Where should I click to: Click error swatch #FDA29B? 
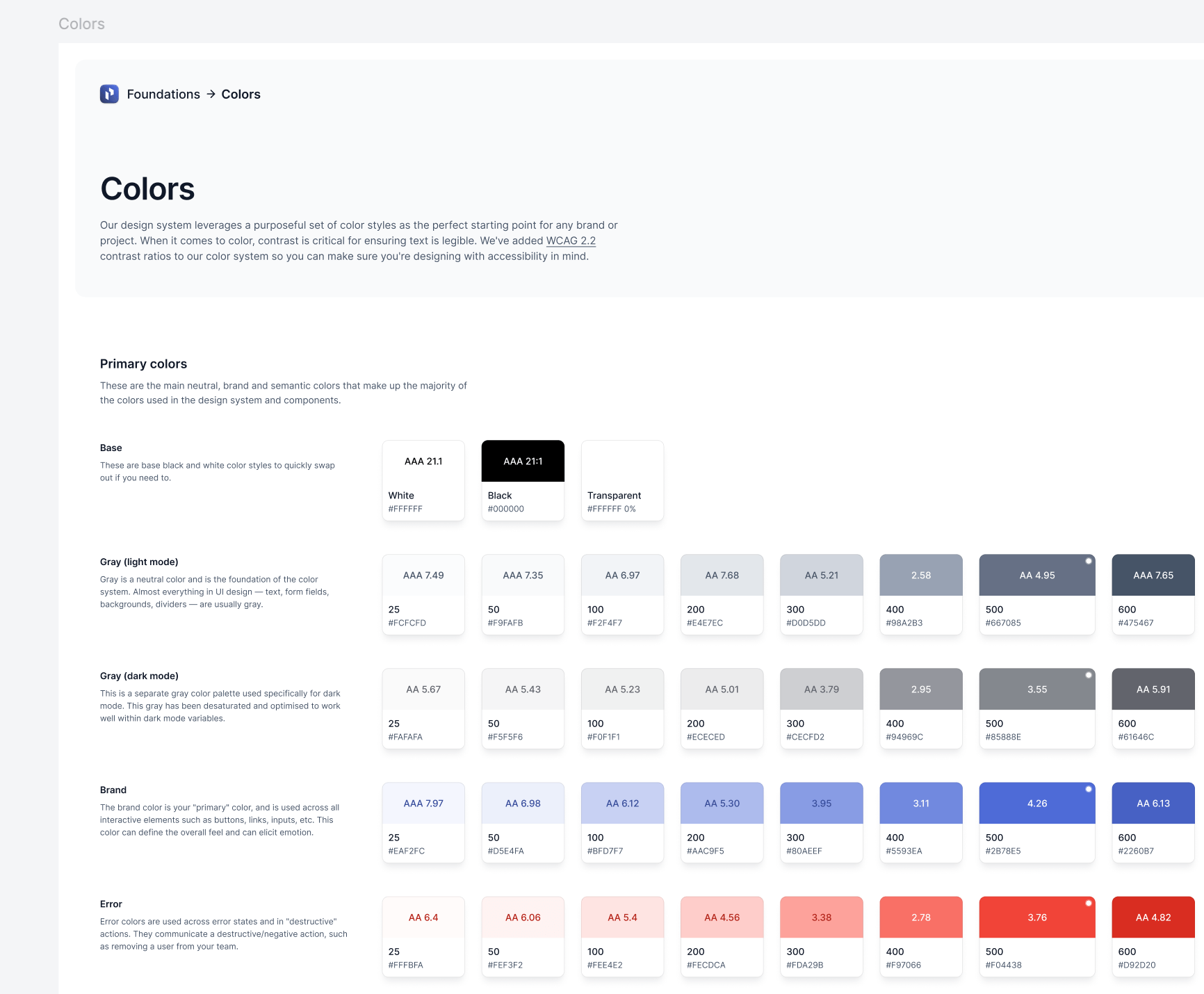pos(822,936)
